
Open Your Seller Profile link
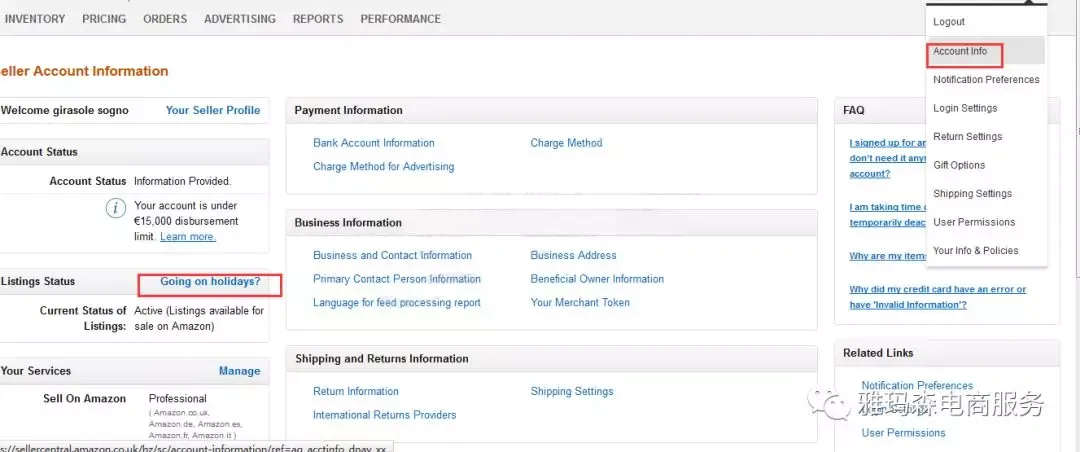[213, 110]
